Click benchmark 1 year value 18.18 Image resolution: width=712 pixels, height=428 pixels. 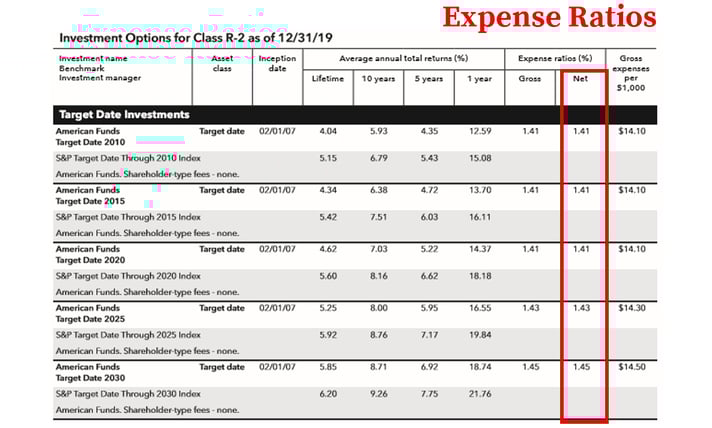[x=480, y=276]
